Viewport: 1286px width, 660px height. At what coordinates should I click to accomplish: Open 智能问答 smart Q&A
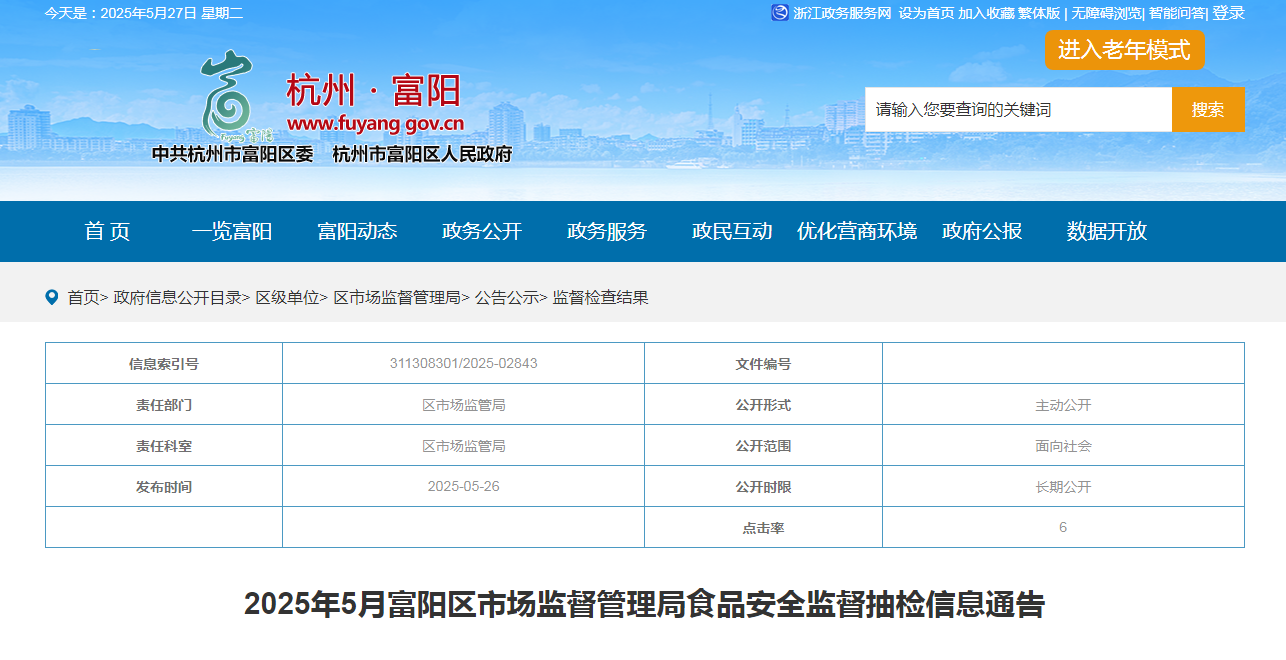coord(1177,13)
